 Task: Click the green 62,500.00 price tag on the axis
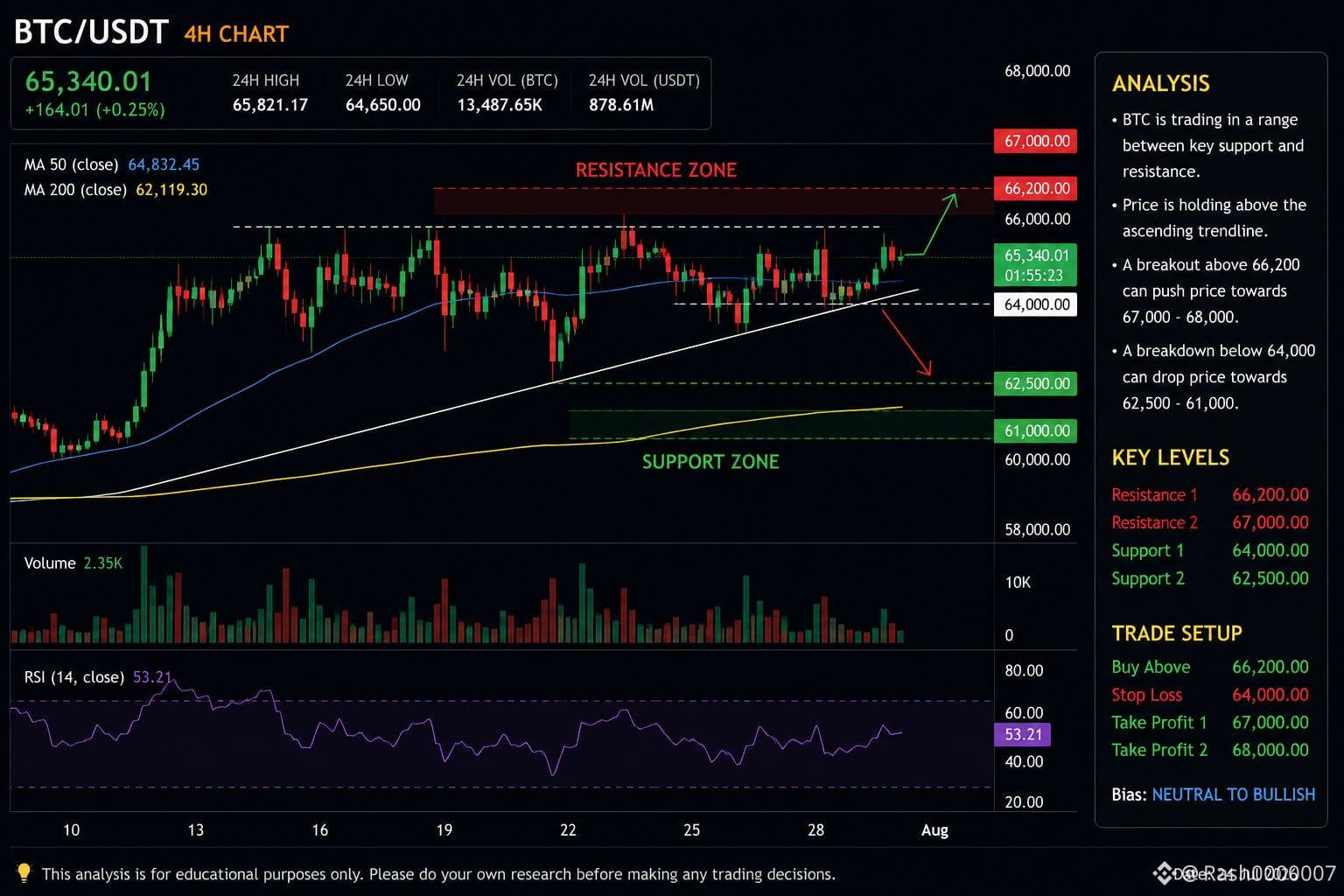coord(1035,383)
